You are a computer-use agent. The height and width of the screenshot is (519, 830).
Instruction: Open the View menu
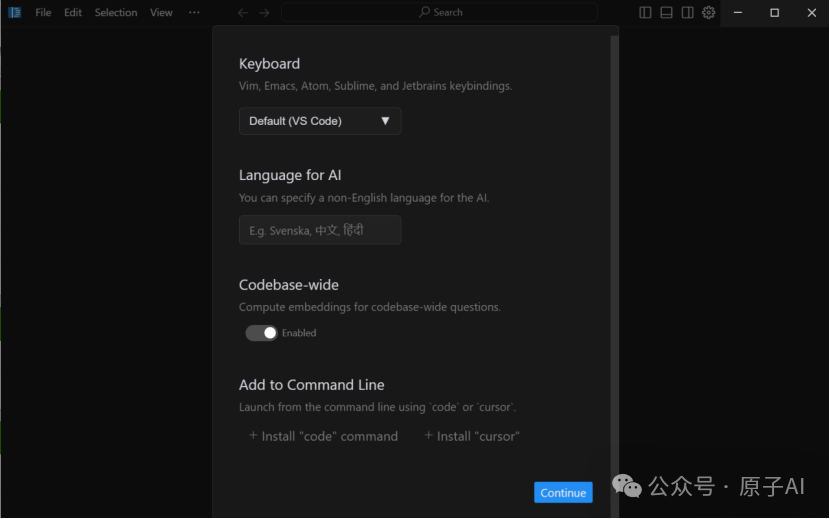click(x=161, y=13)
